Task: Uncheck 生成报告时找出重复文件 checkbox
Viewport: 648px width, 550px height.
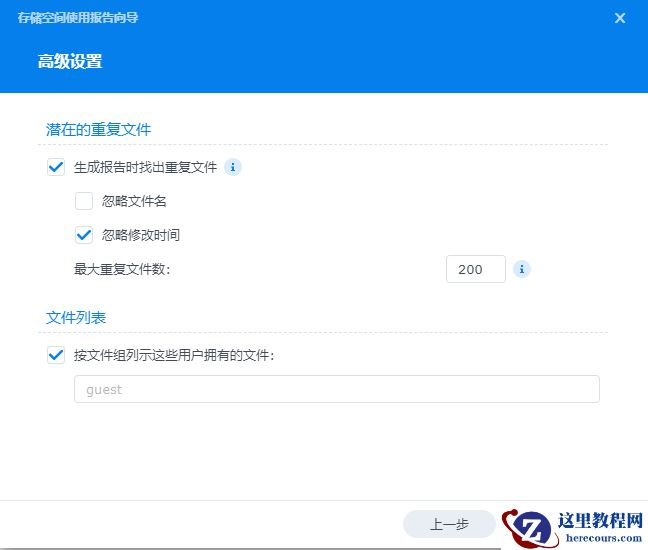Action: [56, 167]
